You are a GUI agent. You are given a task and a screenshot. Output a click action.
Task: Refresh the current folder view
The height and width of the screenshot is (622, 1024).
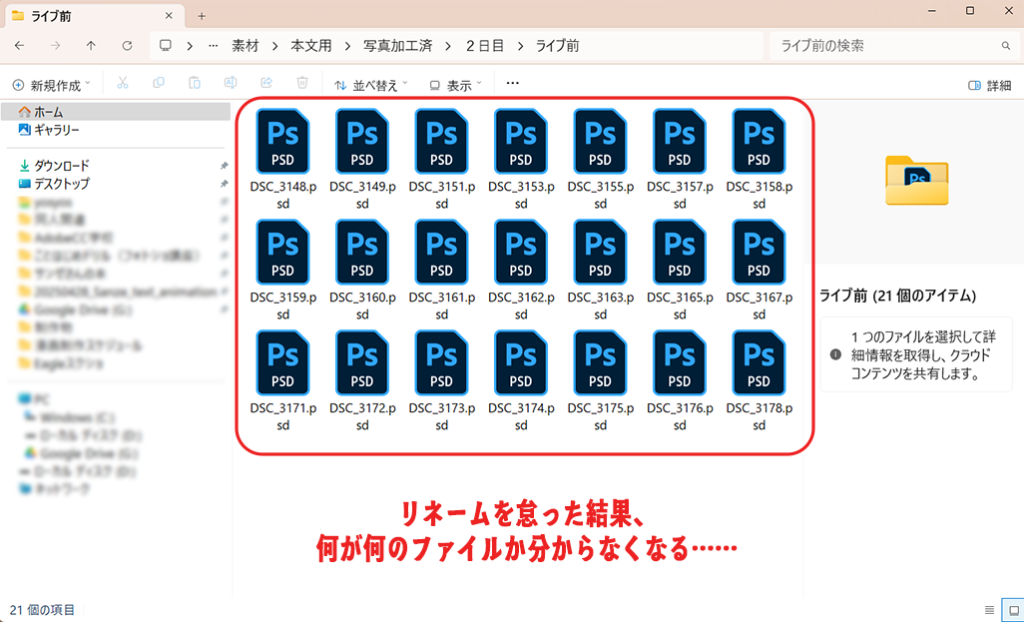click(x=127, y=46)
